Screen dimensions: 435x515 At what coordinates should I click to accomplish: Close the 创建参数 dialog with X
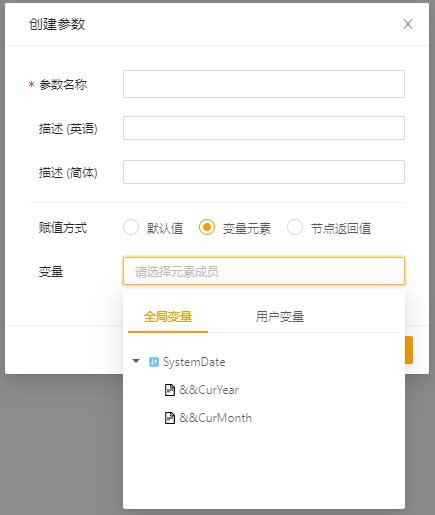pyautogui.click(x=408, y=24)
